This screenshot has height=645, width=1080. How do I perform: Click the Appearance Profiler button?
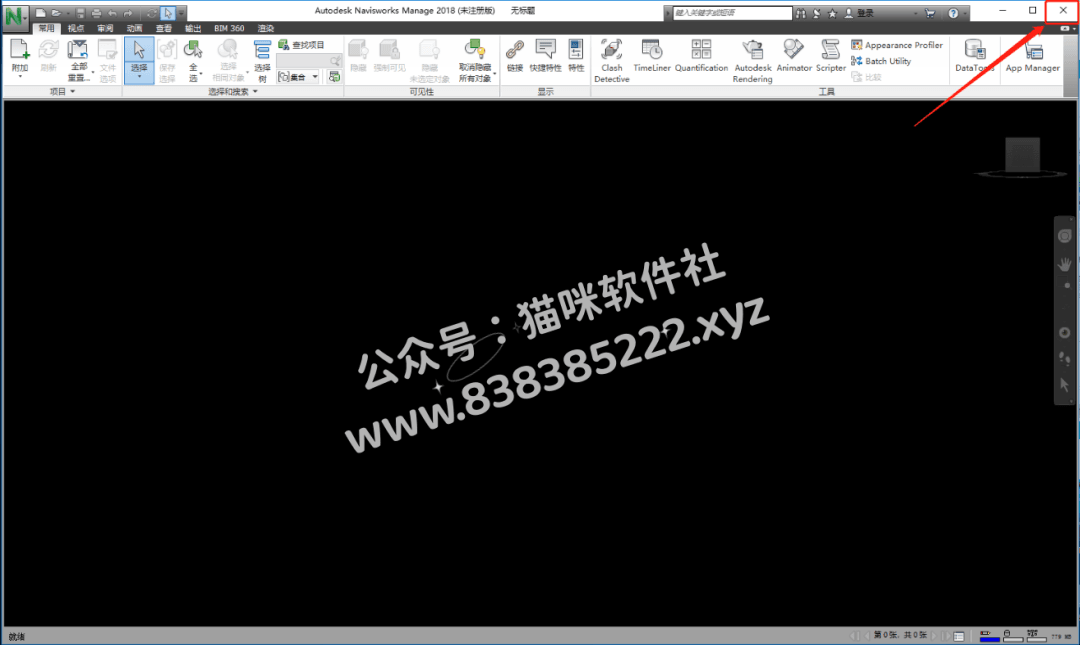click(x=897, y=45)
